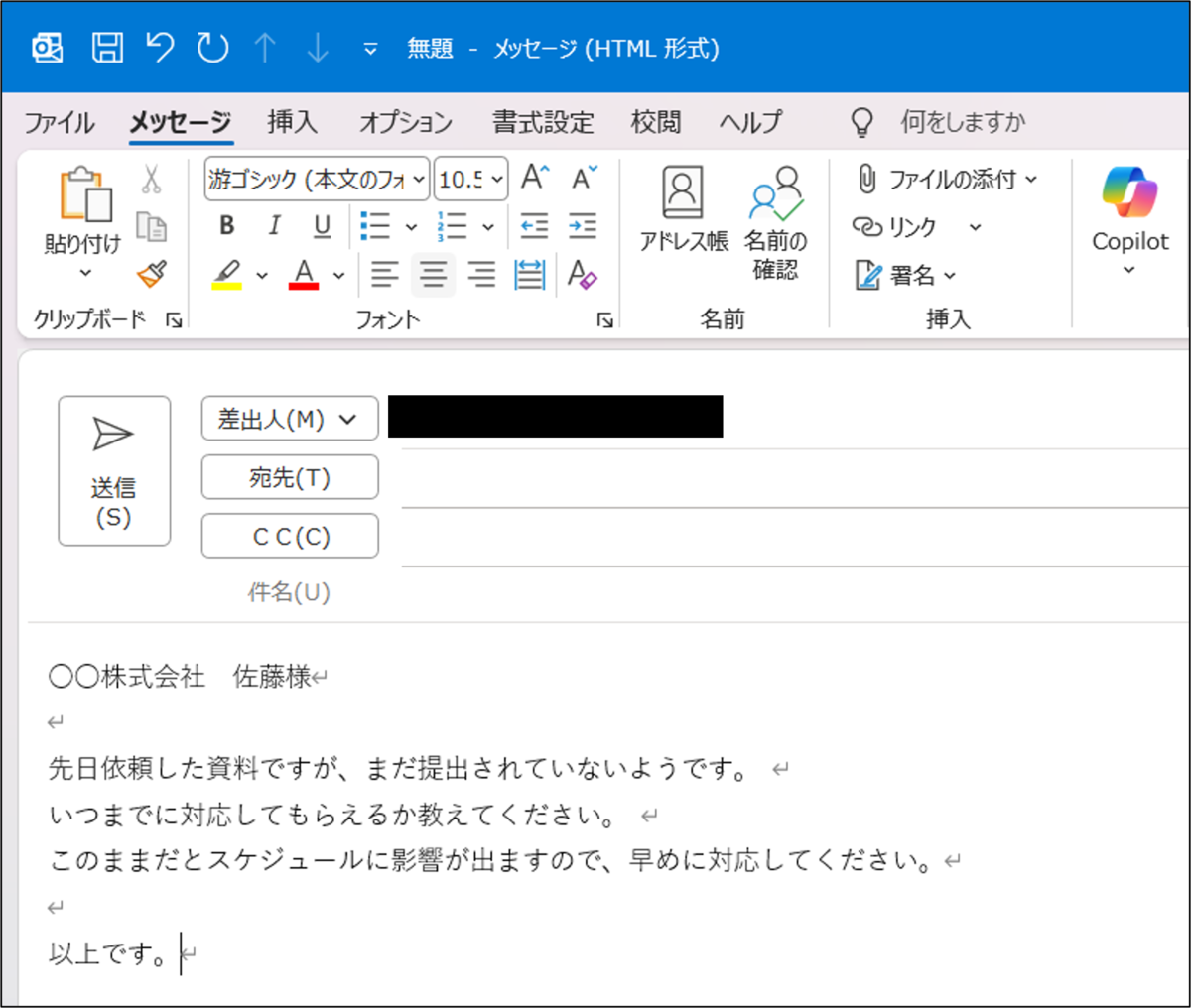
Task: Open the クリップボード dialog launcher
Action: 175,319
